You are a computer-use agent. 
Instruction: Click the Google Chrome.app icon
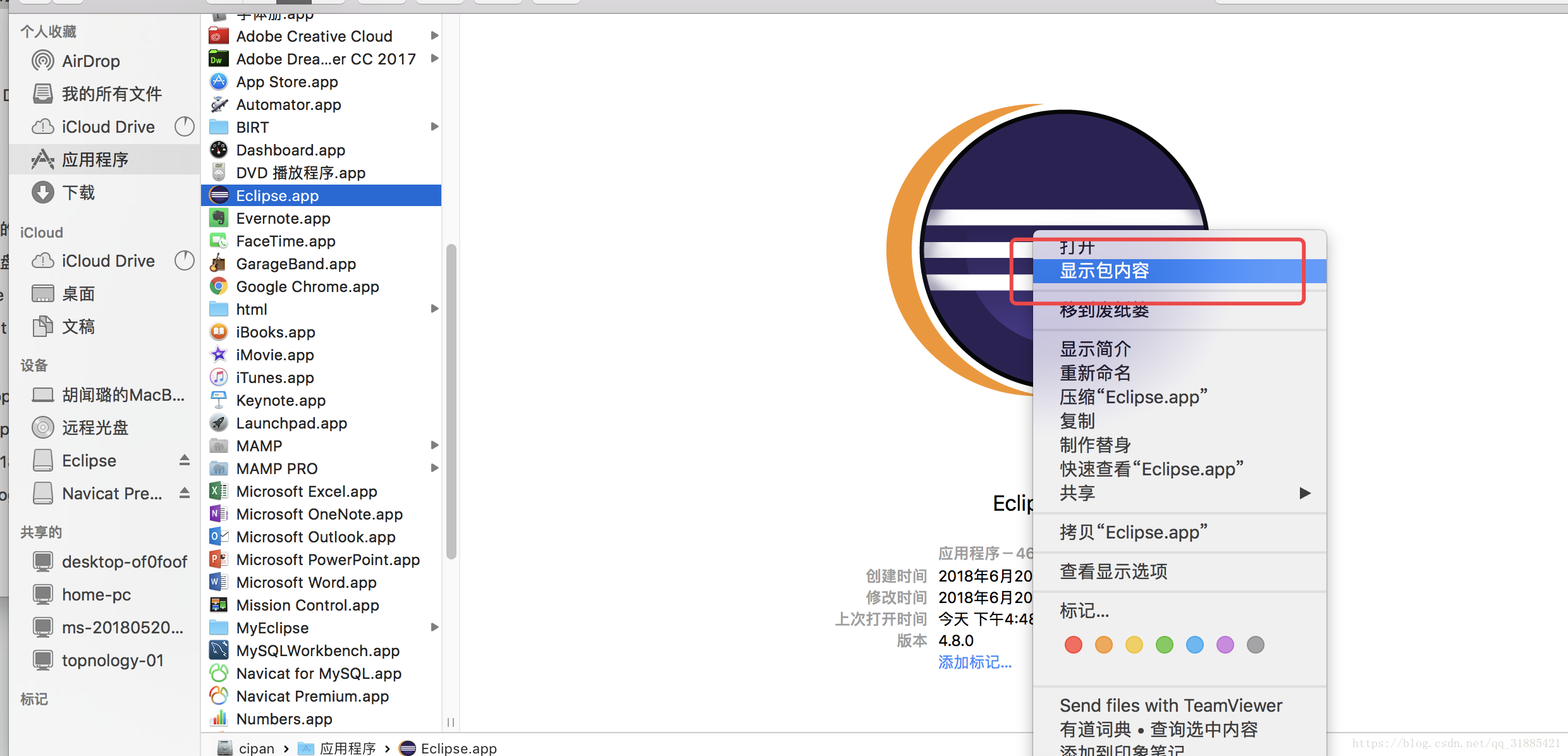pyautogui.click(x=218, y=286)
